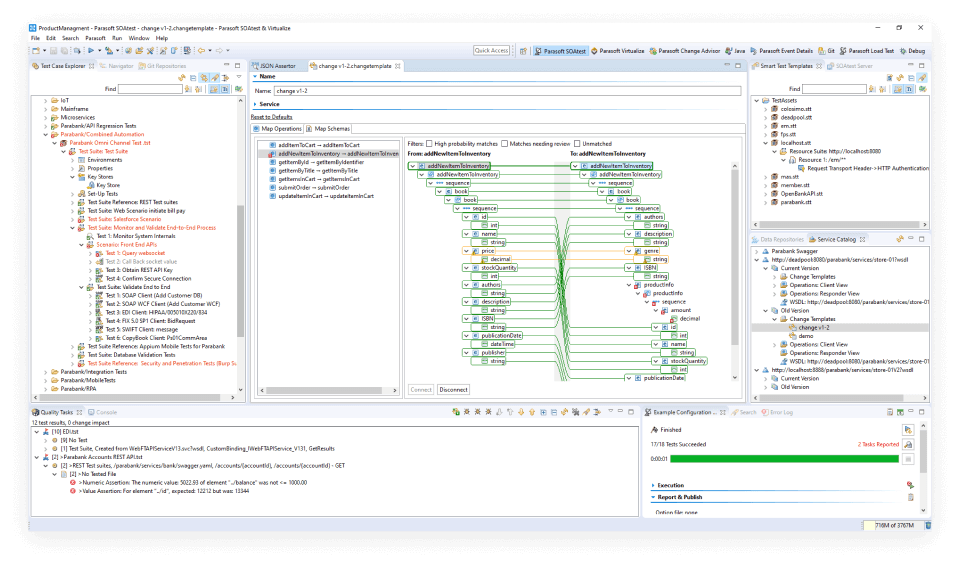Switch to Parasoft Change Advisor perspective

684,51
